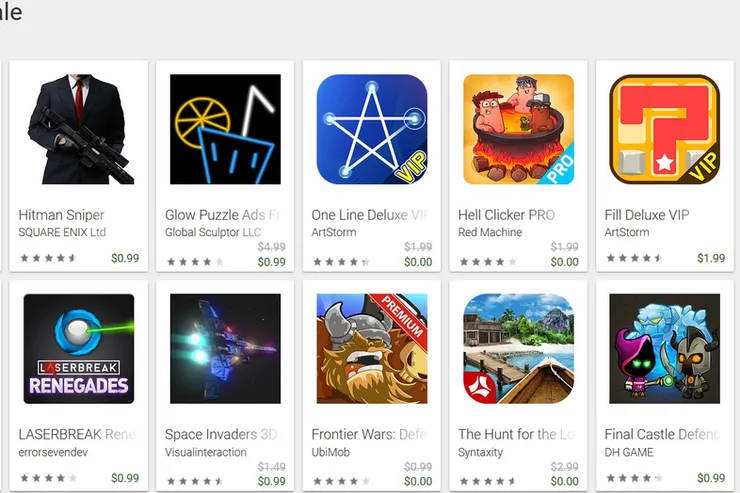
Task: Click the $1.99 price on Fill Deluxe VIP
Action: tap(711, 258)
